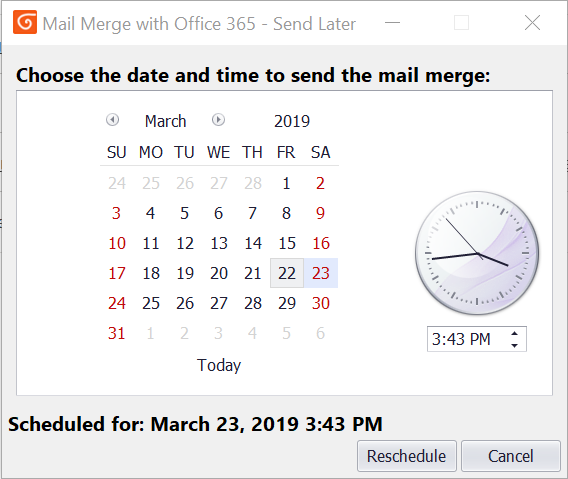568x479 pixels.
Task: Jump to Today in the calendar
Action: tap(219, 365)
